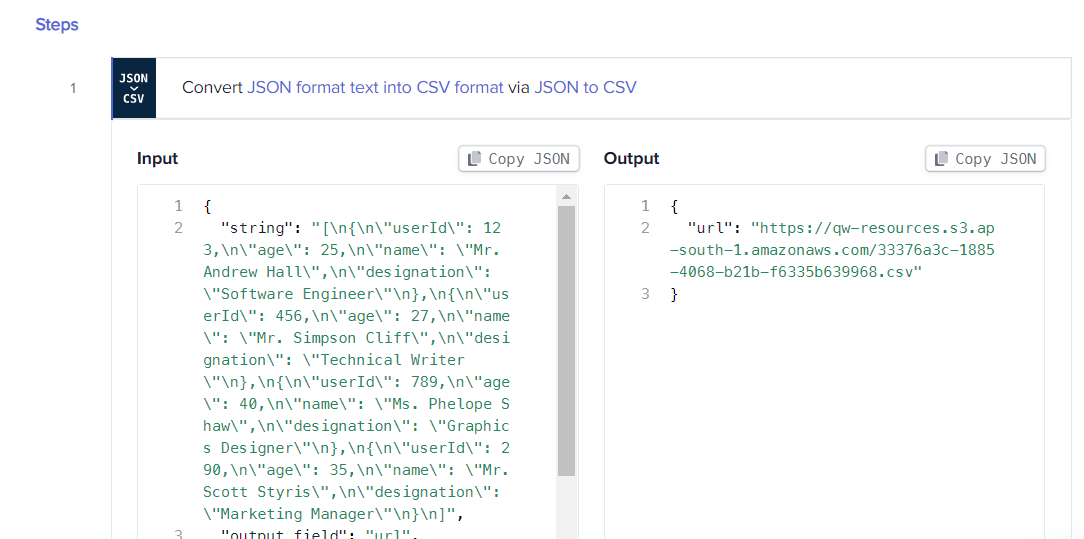The width and height of the screenshot is (1084, 539).
Task: Click the Input panel scrollbar thumb
Action: point(566,340)
